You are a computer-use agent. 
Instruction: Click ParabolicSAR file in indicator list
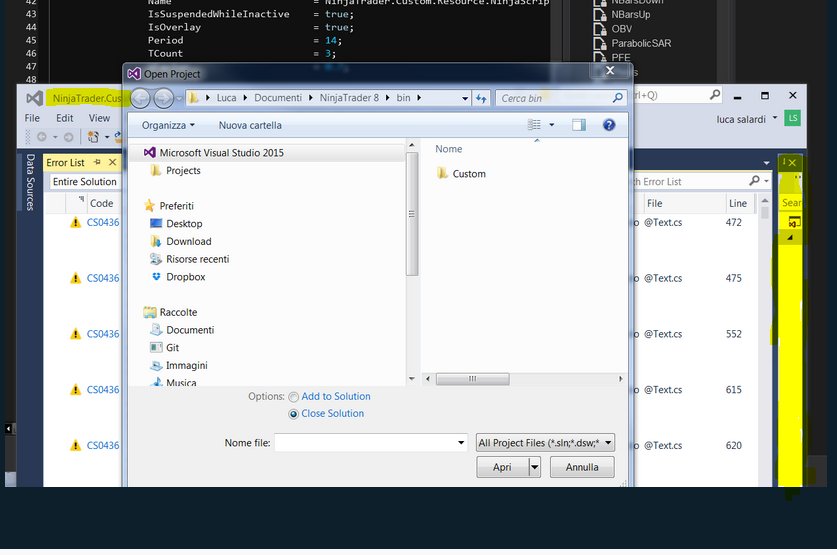tap(633, 43)
